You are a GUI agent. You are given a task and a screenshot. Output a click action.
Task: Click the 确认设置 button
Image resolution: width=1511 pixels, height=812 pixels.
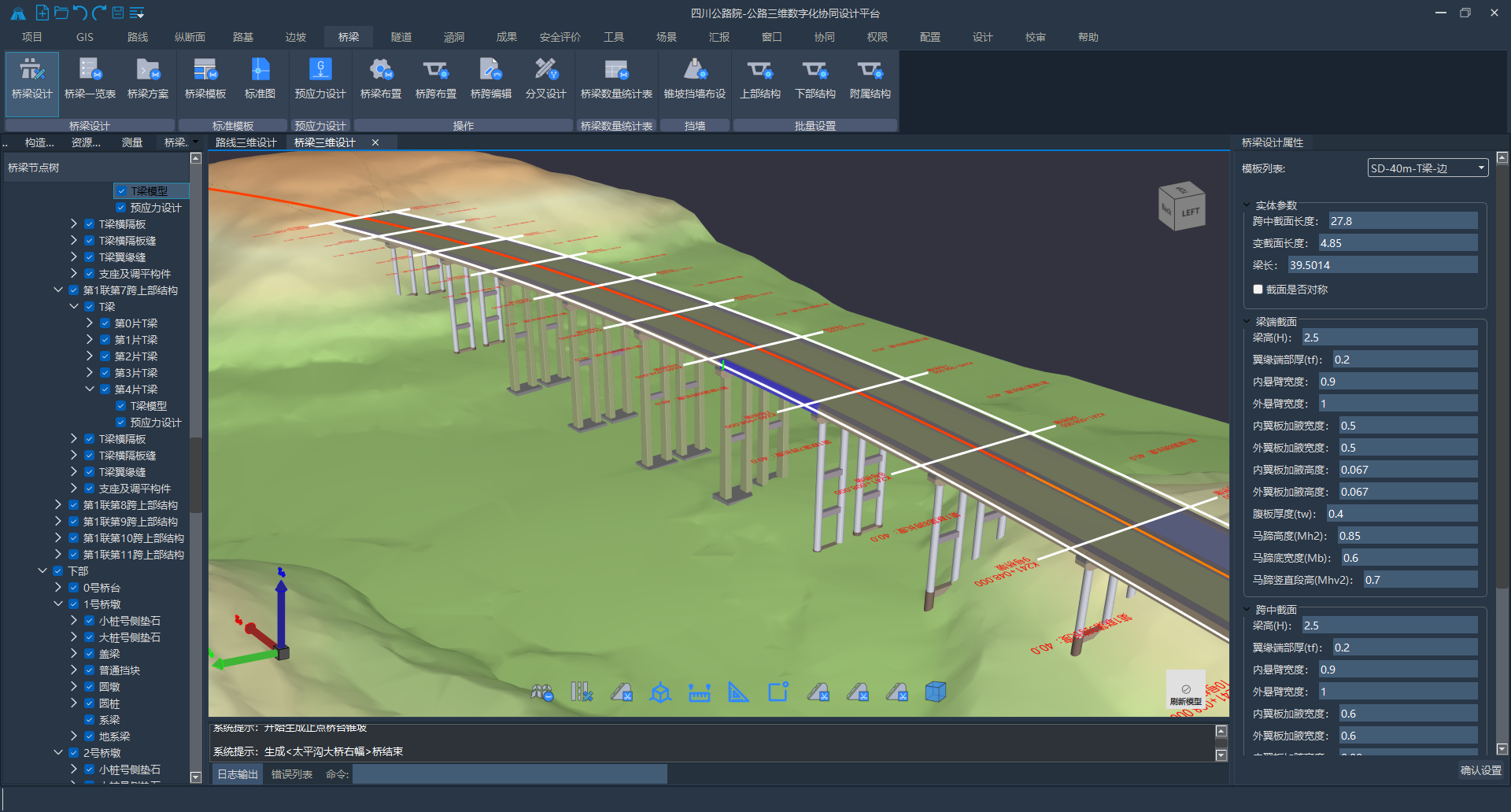click(x=1480, y=770)
